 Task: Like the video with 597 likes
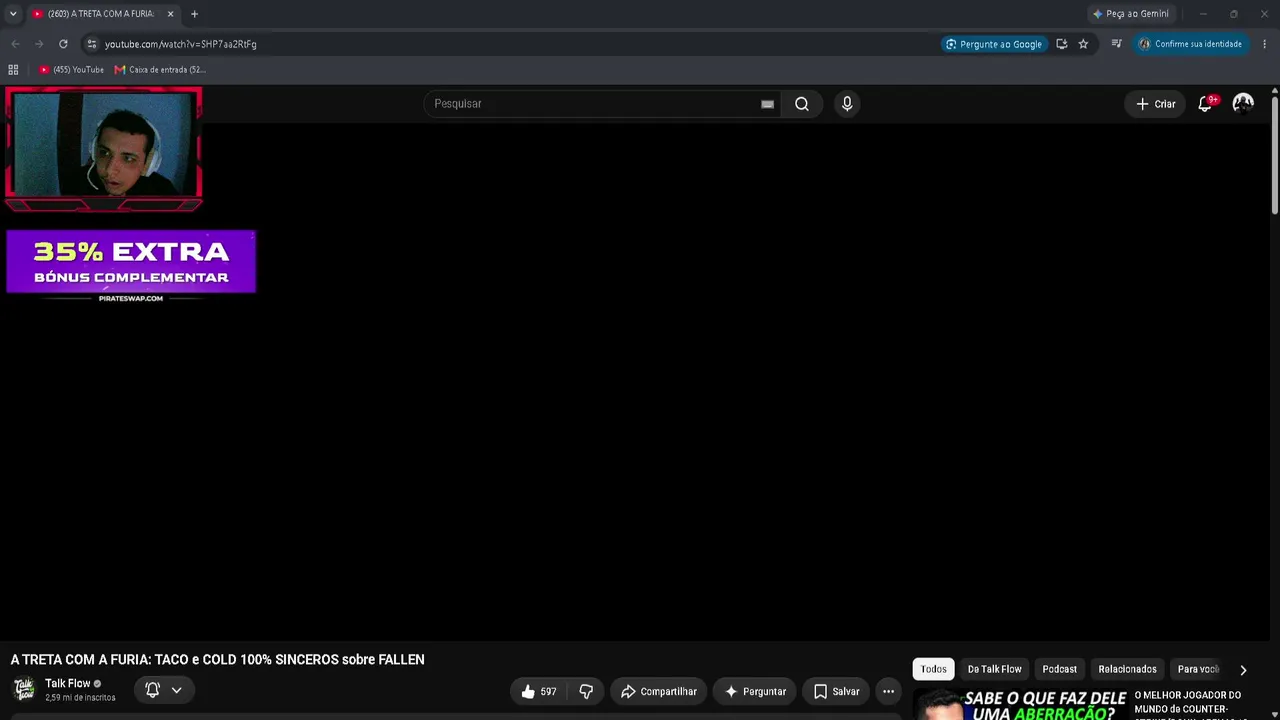pyautogui.click(x=539, y=692)
